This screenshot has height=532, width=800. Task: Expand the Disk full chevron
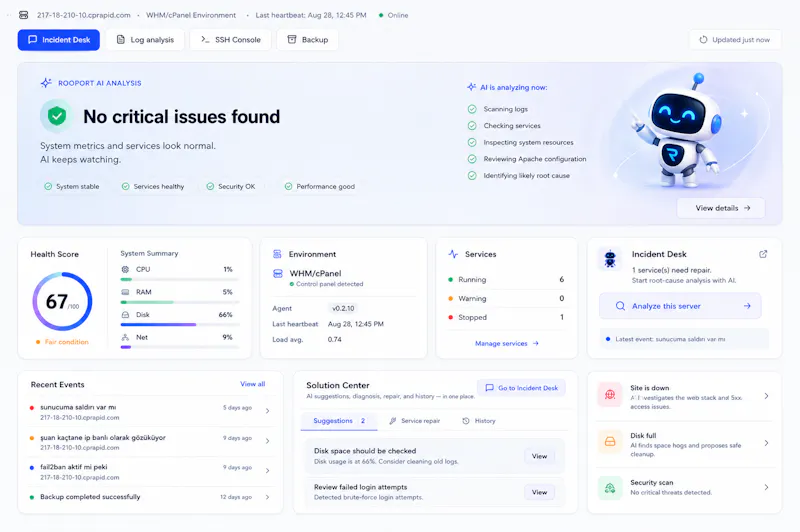pyautogui.click(x=766, y=443)
